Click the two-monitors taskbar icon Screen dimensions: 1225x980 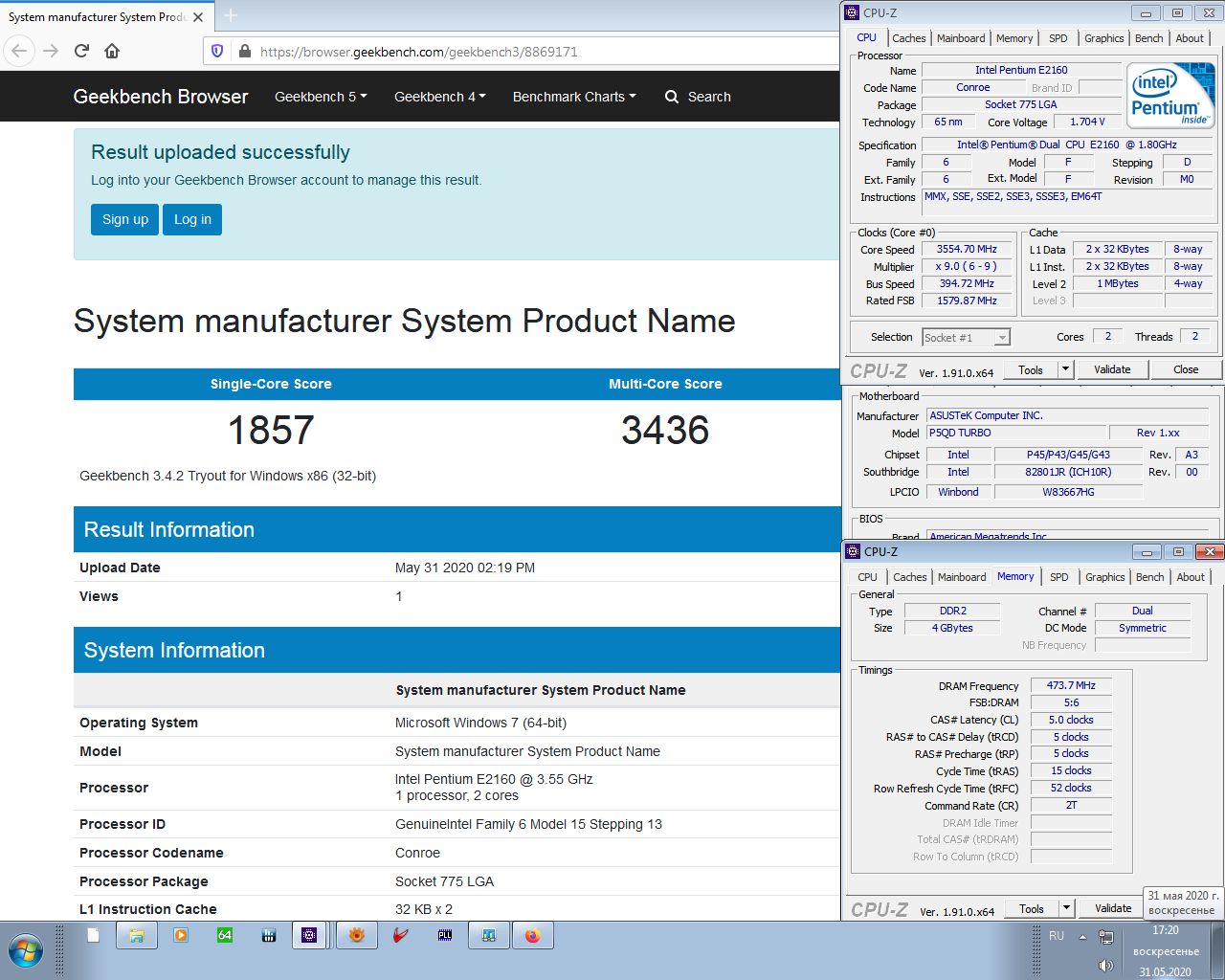pos(489,935)
